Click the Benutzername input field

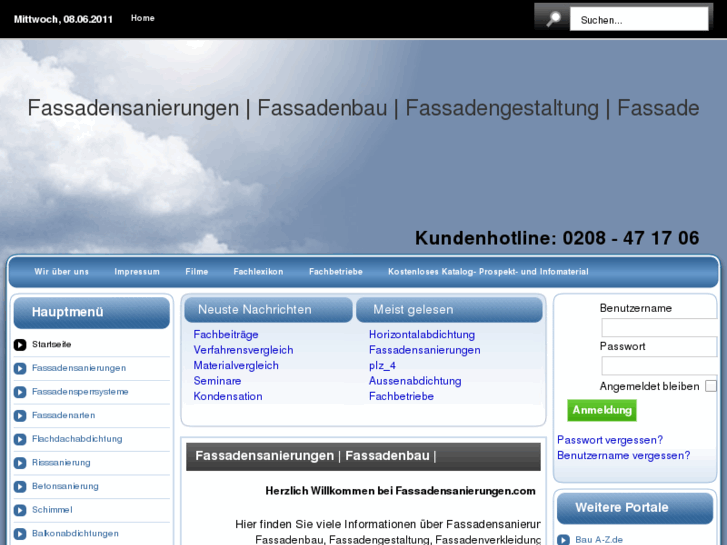(x=659, y=327)
